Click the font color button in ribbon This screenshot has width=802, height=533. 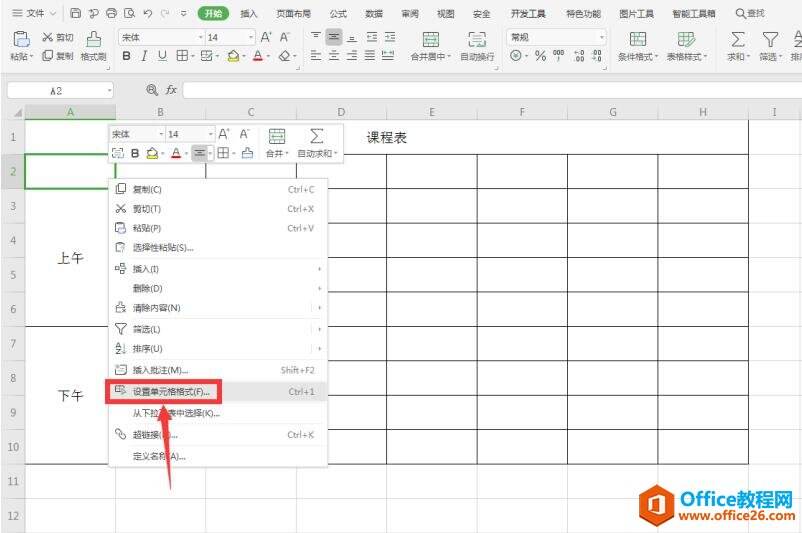[x=257, y=56]
